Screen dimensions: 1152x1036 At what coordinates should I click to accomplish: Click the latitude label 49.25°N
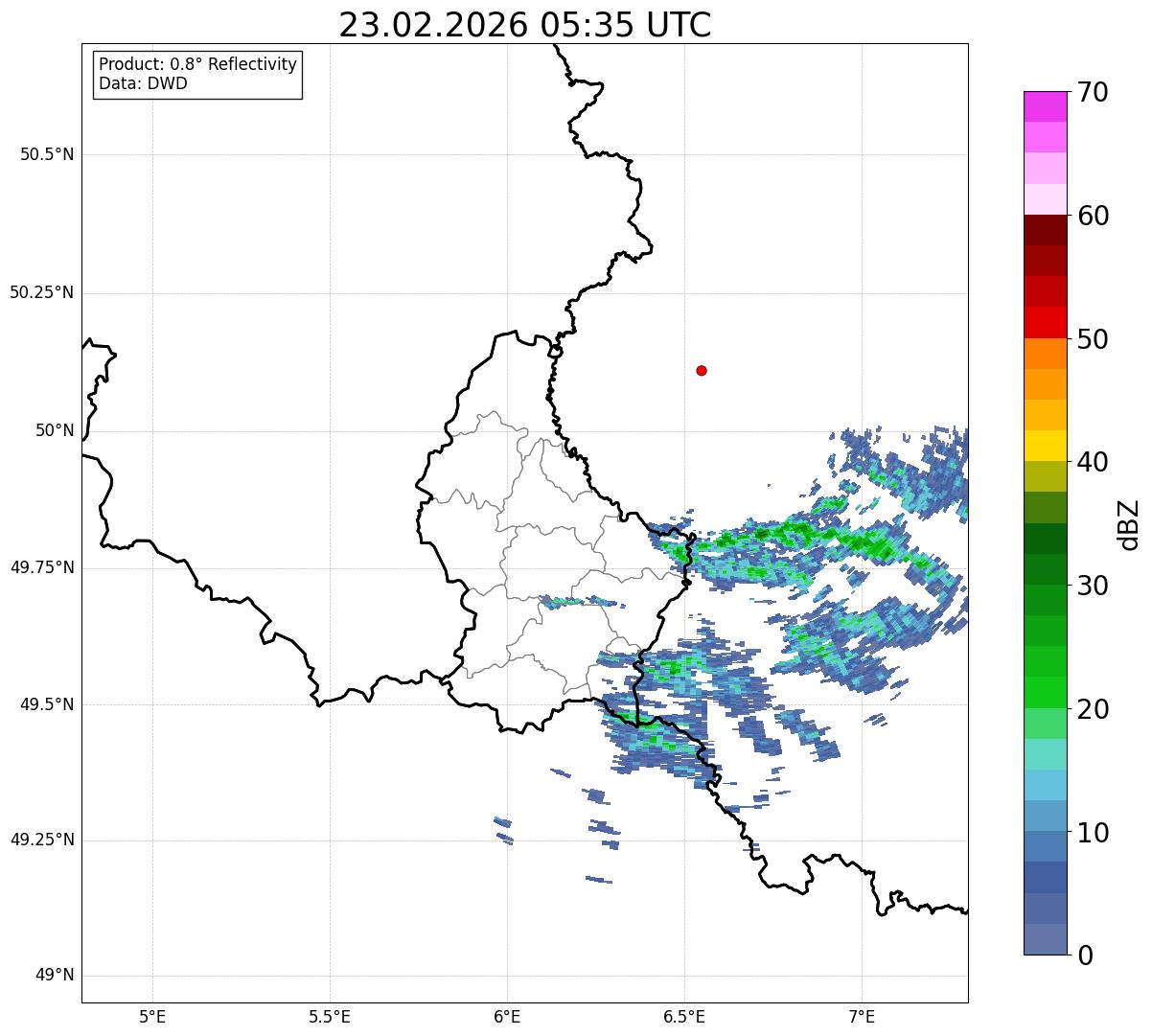tap(42, 840)
